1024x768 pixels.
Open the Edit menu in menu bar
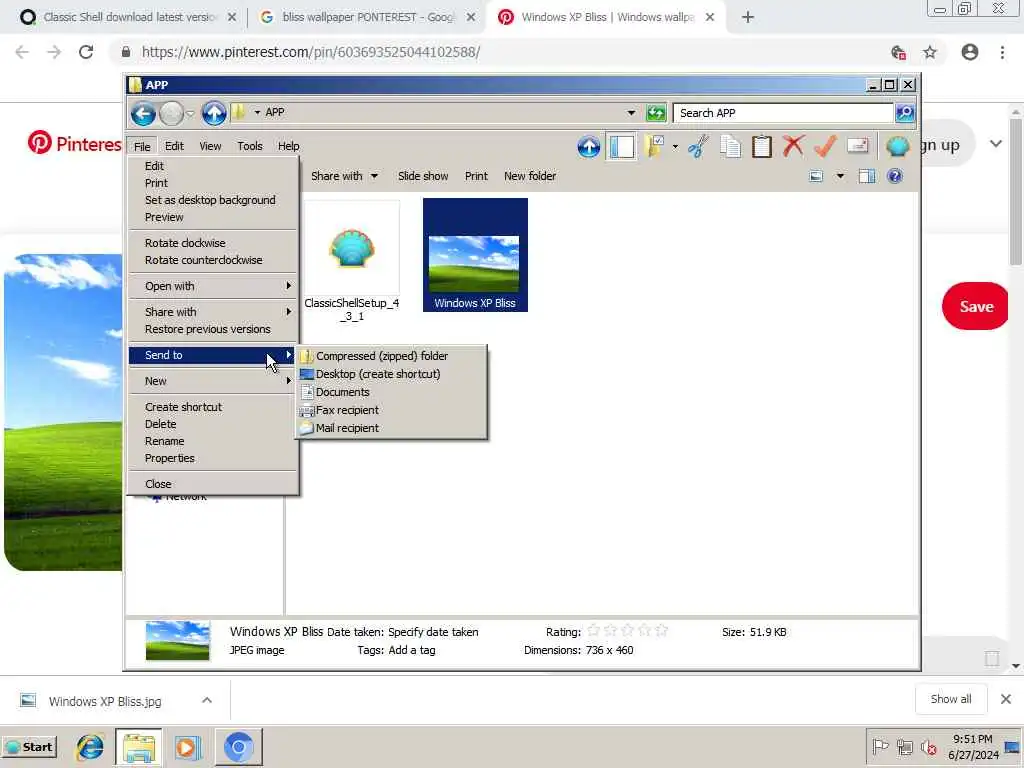click(174, 146)
